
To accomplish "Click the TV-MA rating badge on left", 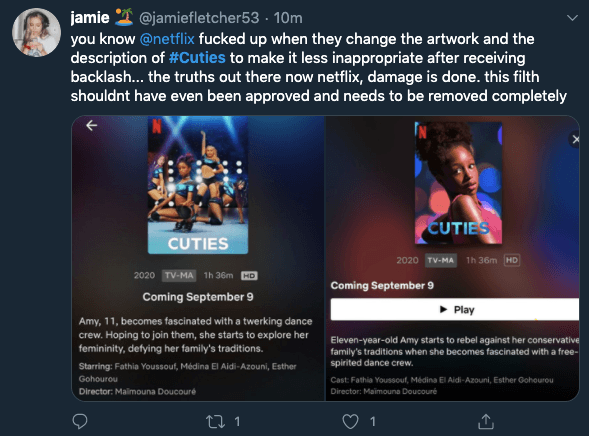I will 179,276.
